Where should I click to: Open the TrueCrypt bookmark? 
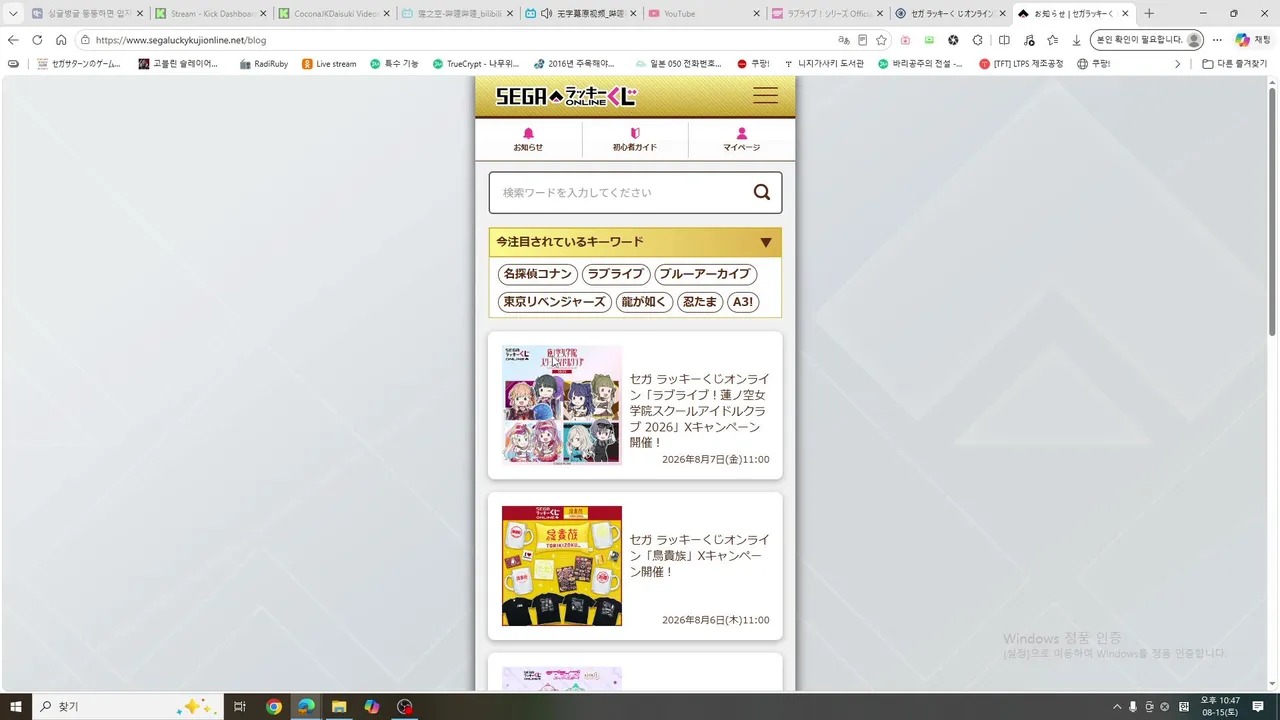pos(475,64)
